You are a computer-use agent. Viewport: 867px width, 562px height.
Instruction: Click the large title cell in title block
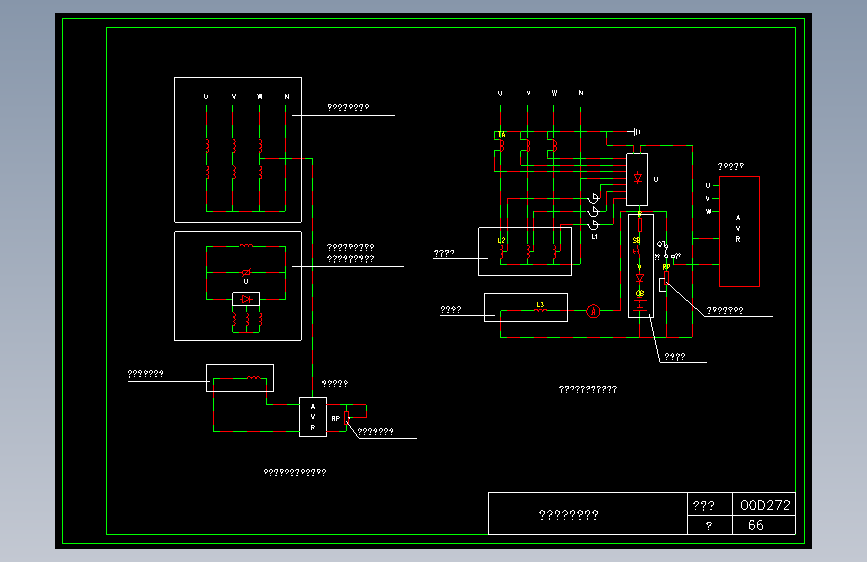point(588,513)
